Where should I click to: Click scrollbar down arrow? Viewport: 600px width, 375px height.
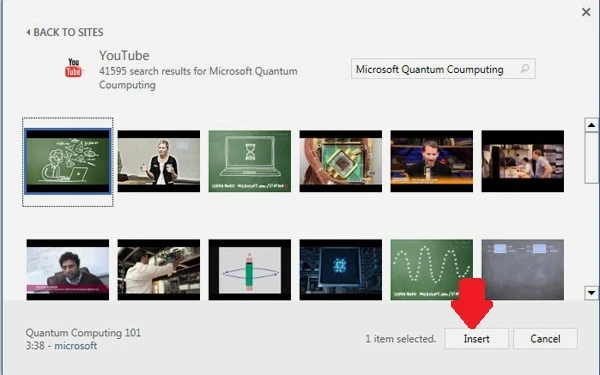pos(591,293)
